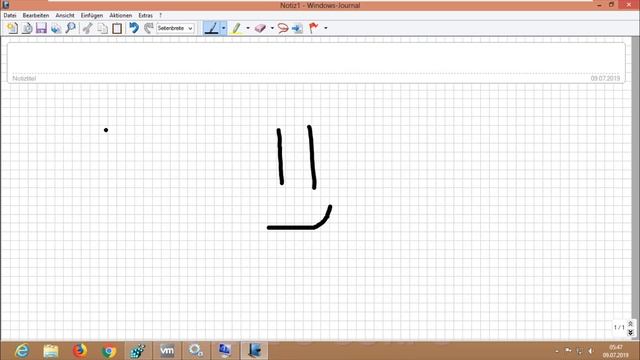Open the monitors taskbar application
640x360 pixels.
pos(225,351)
